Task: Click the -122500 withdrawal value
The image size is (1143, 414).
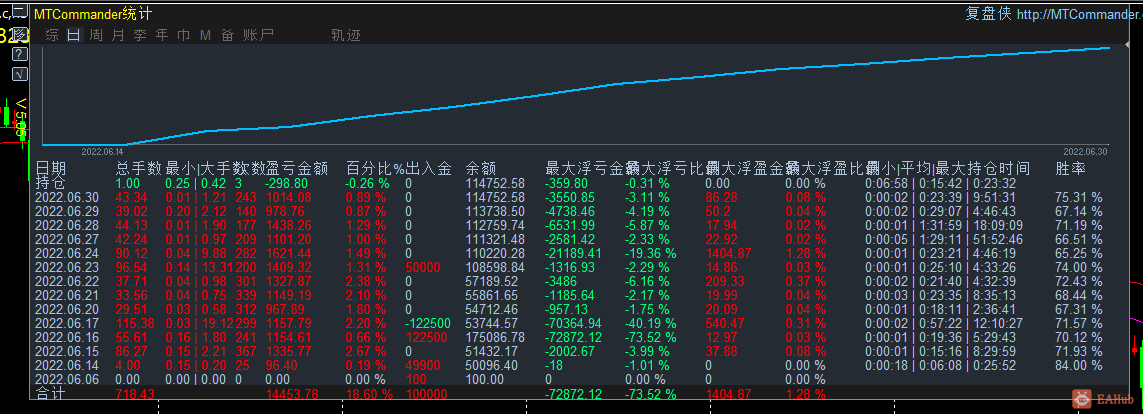Action: [x=429, y=324]
